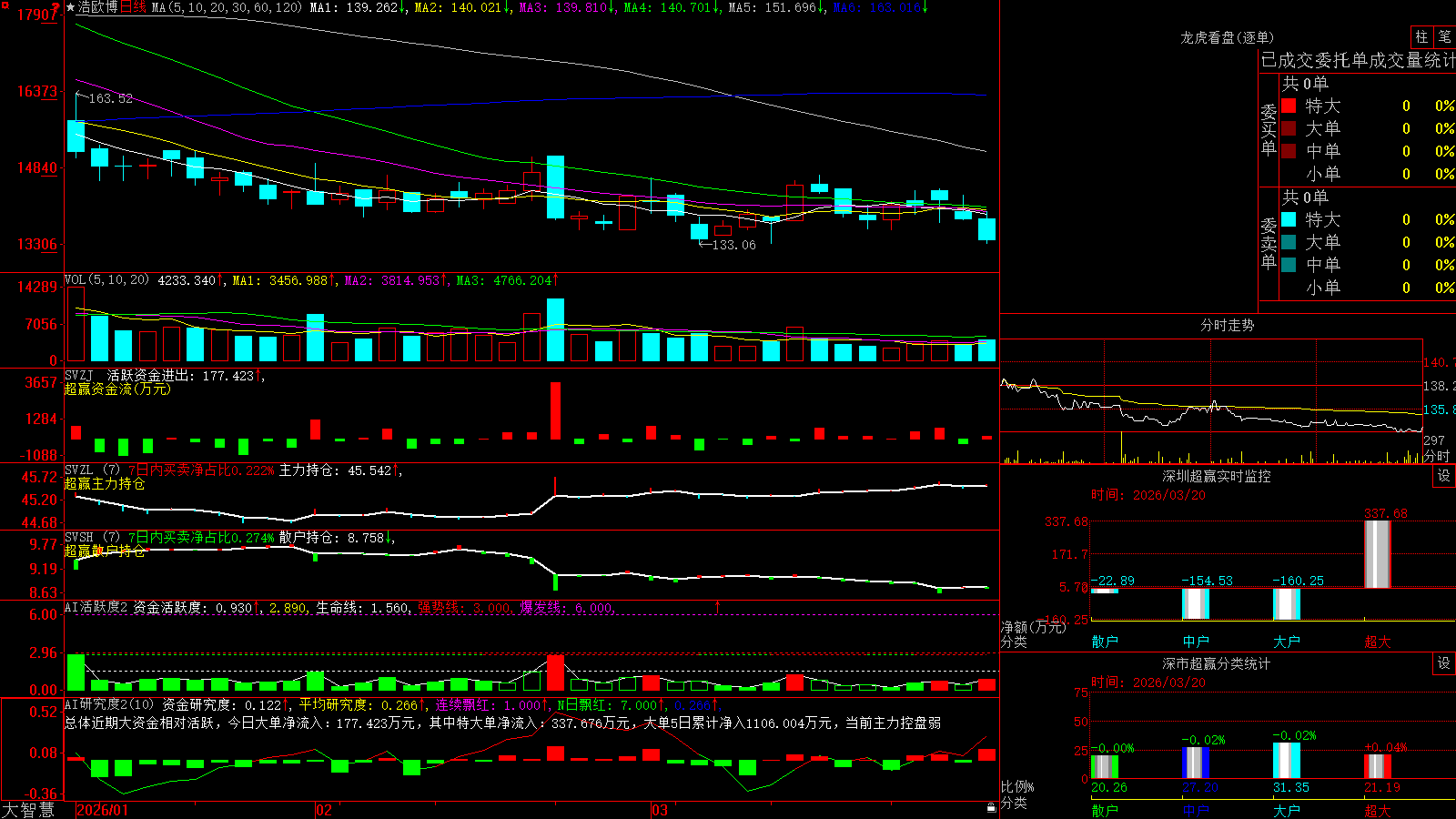Viewport: 1456px width, 819px height.
Task: Select the MA(5,10,20,30,60,120) indicator label
Action: pos(227,7)
